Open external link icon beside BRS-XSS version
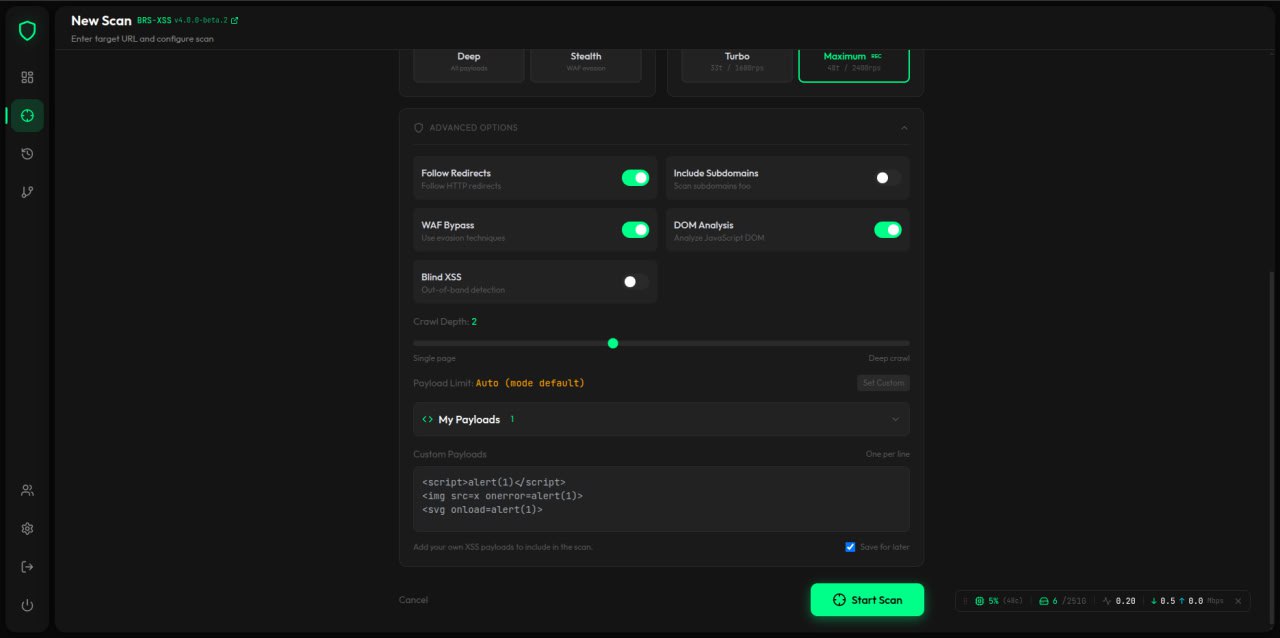 pos(234,20)
